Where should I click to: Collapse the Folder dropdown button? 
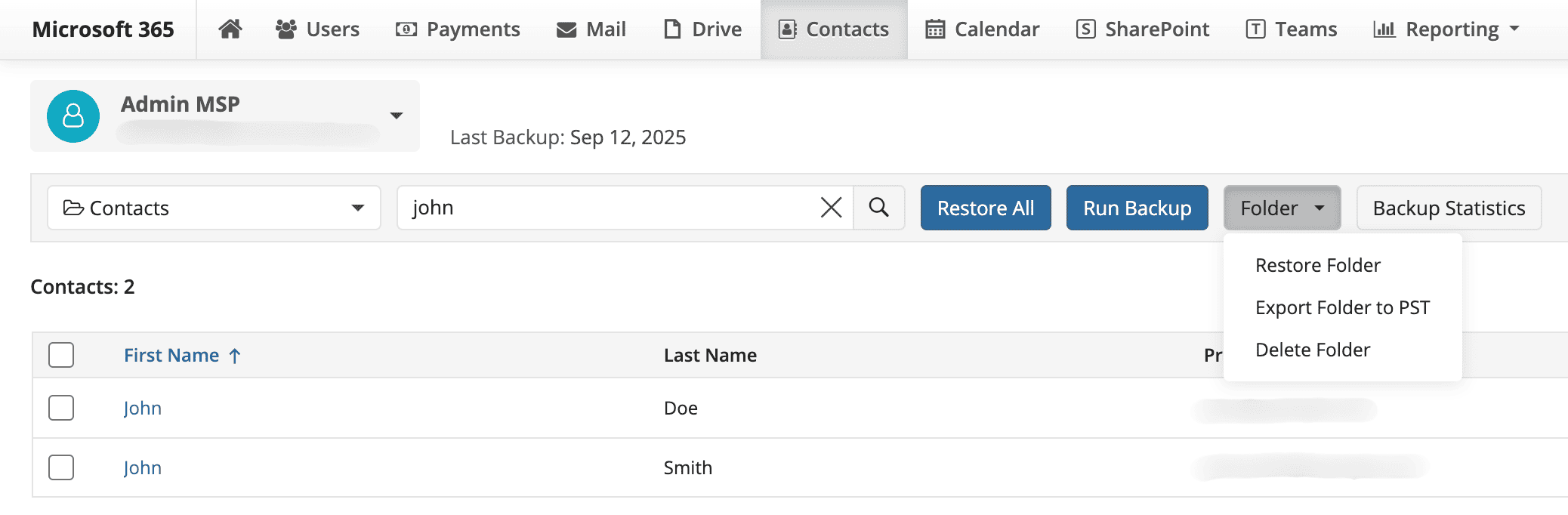(x=1282, y=208)
